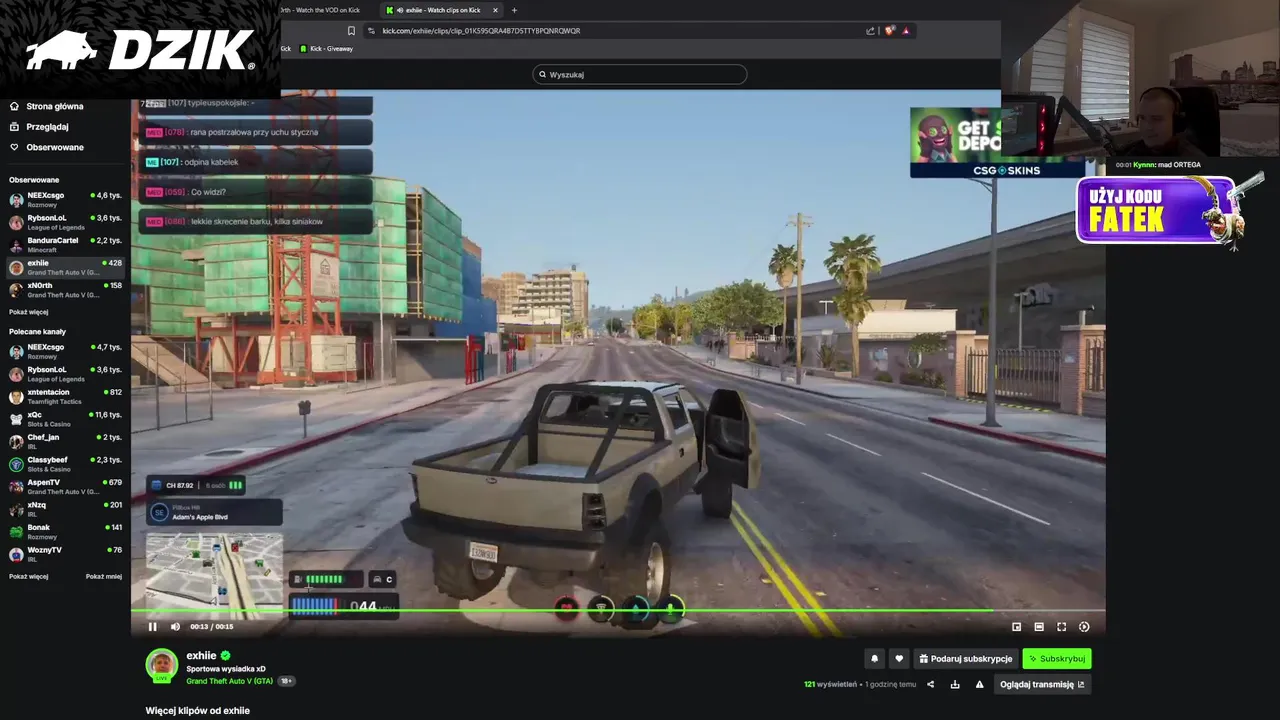Pause the clip playback
The width and height of the screenshot is (1280, 720).
coord(153,627)
